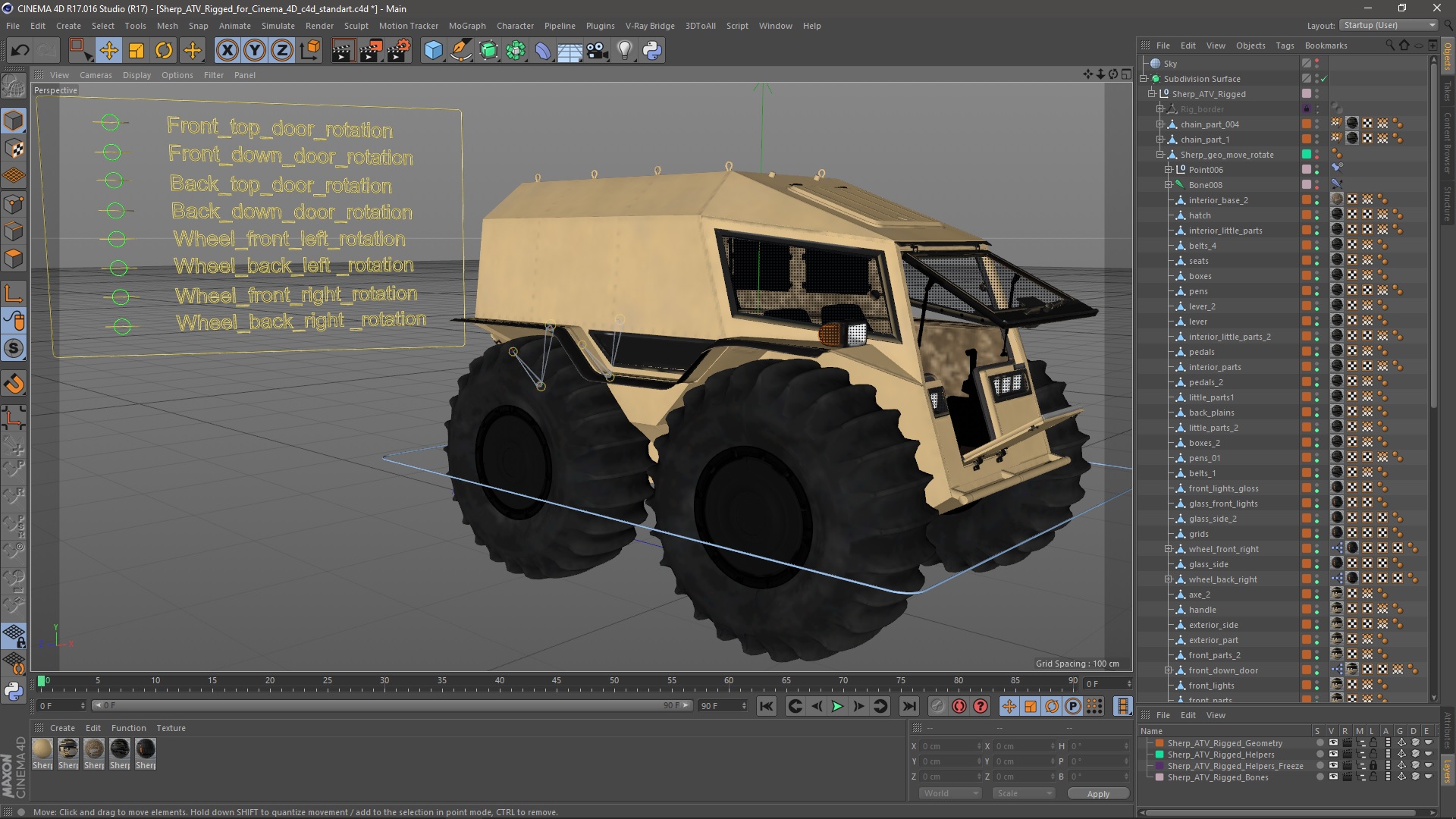Open the MoGraph menu
The image size is (1456, 819).
pyautogui.click(x=467, y=26)
